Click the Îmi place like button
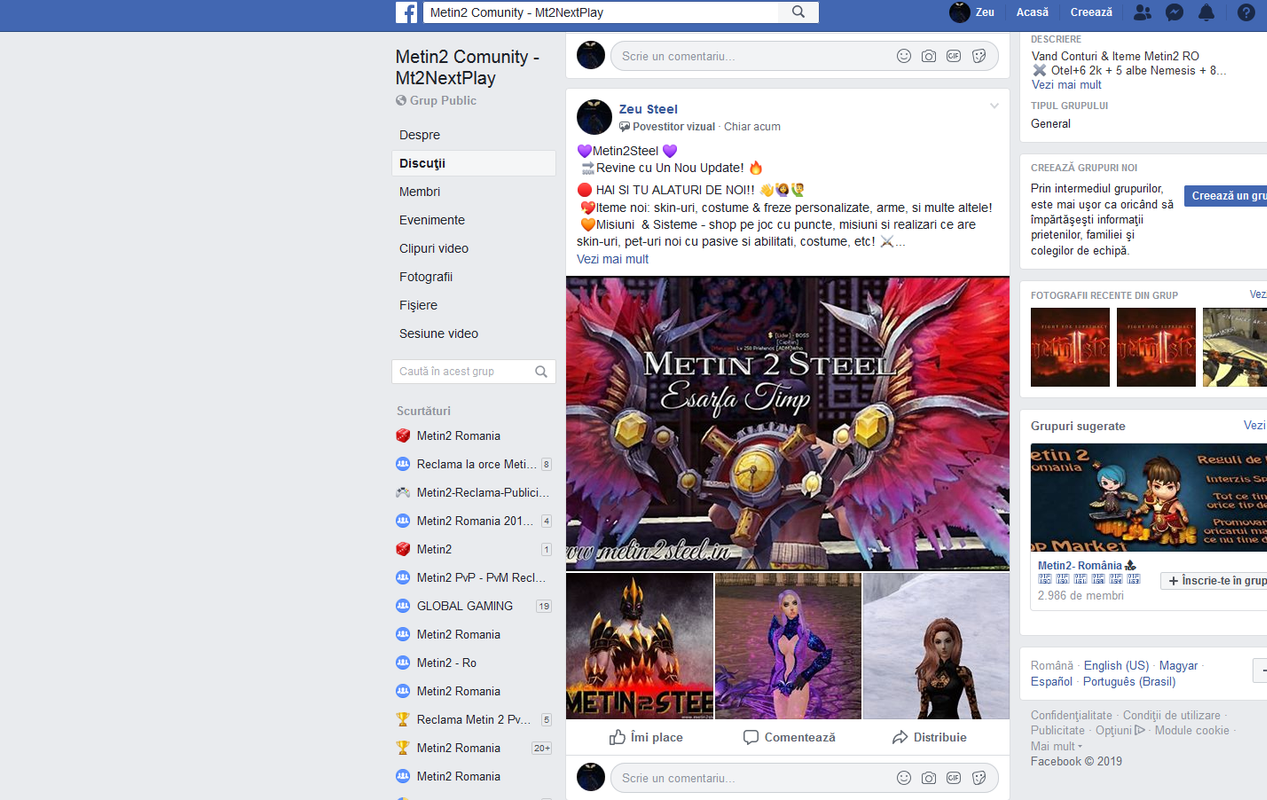Image resolution: width=1267 pixels, height=800 pixels. tap(646, 737)
